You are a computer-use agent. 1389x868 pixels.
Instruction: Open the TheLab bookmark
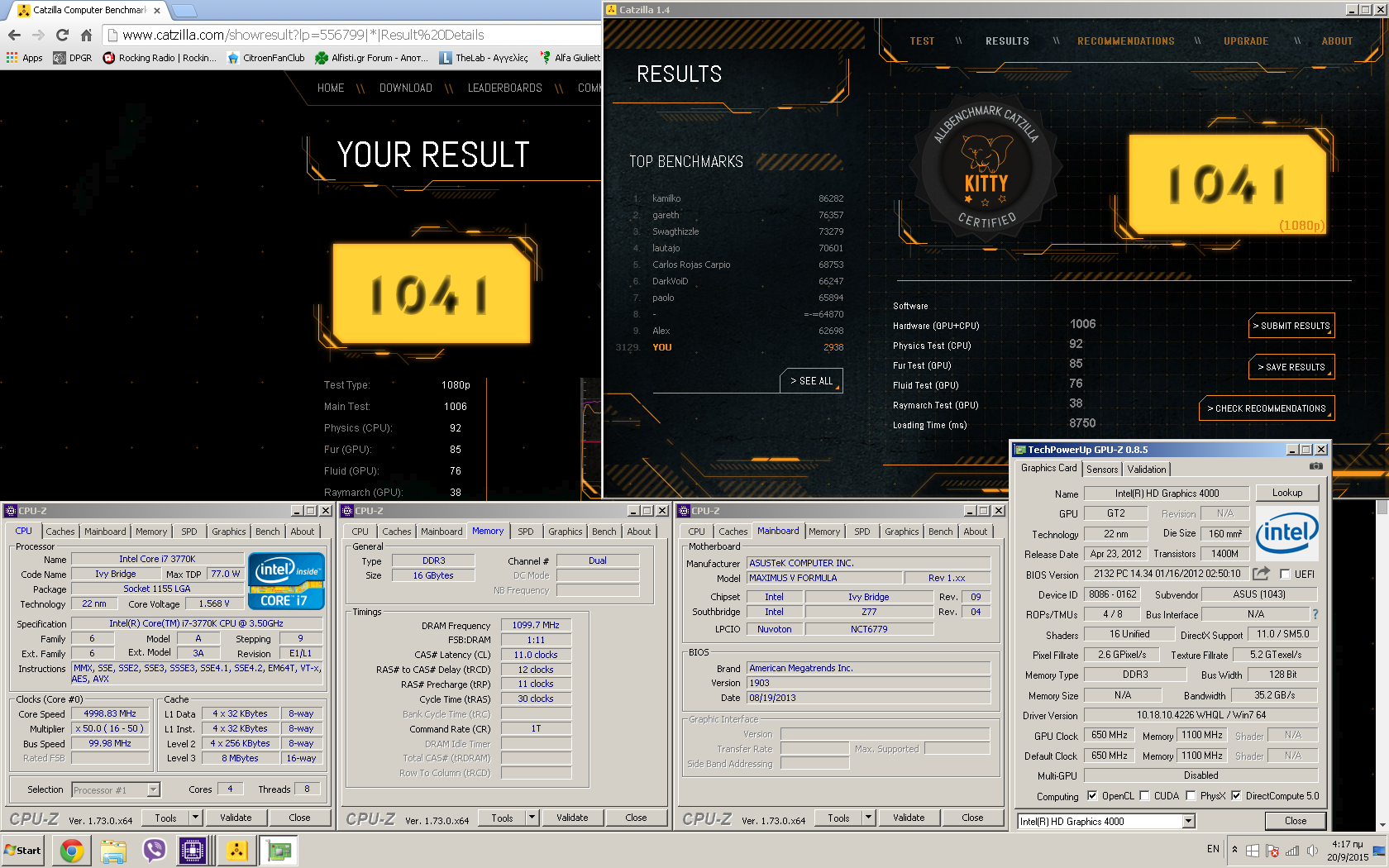point(484,58)
